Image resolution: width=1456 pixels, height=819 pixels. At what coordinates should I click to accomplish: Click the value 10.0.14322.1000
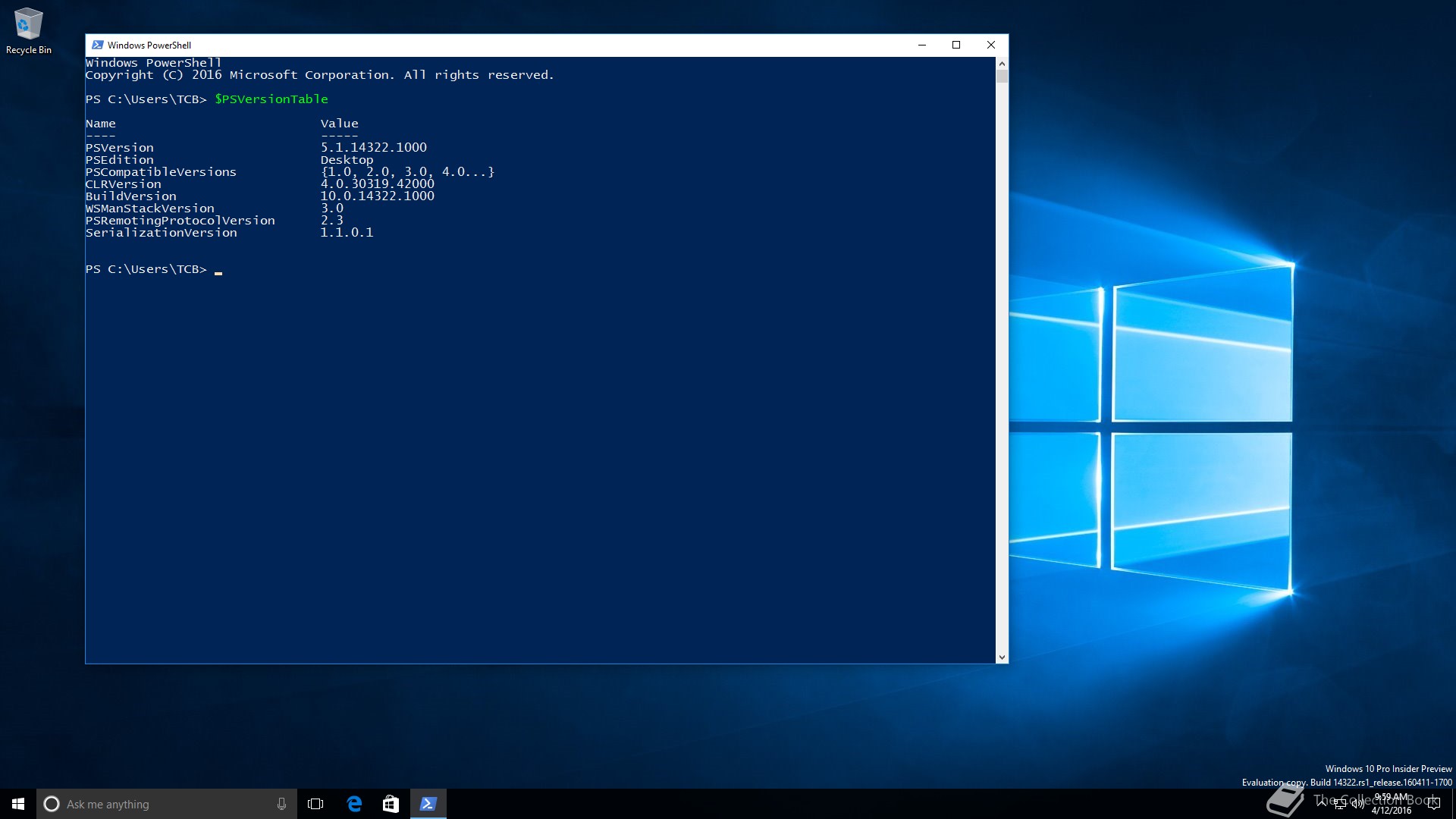pyautogui.click(x=378, y=196)
